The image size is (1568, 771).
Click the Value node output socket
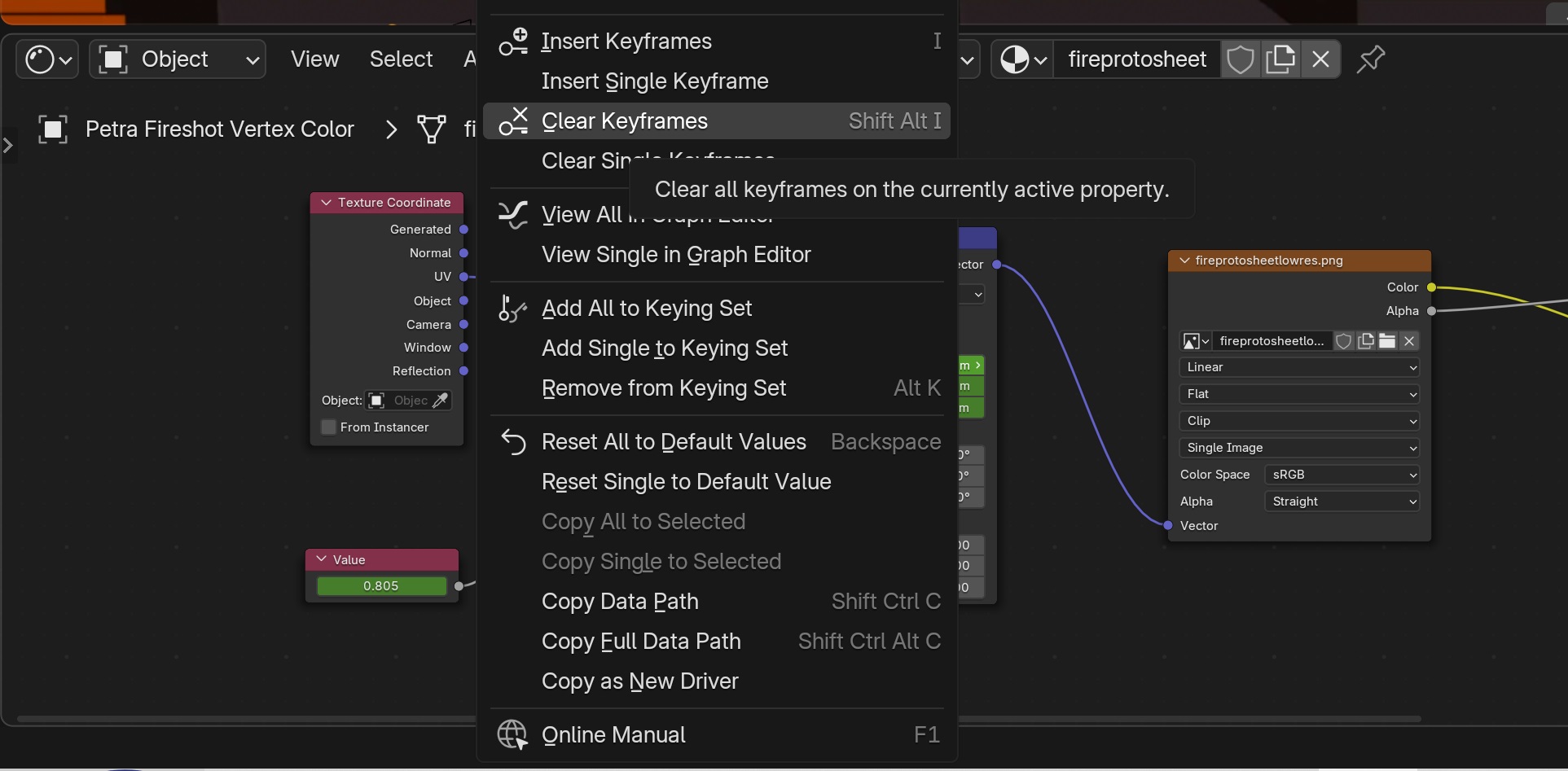click(459, 586)
